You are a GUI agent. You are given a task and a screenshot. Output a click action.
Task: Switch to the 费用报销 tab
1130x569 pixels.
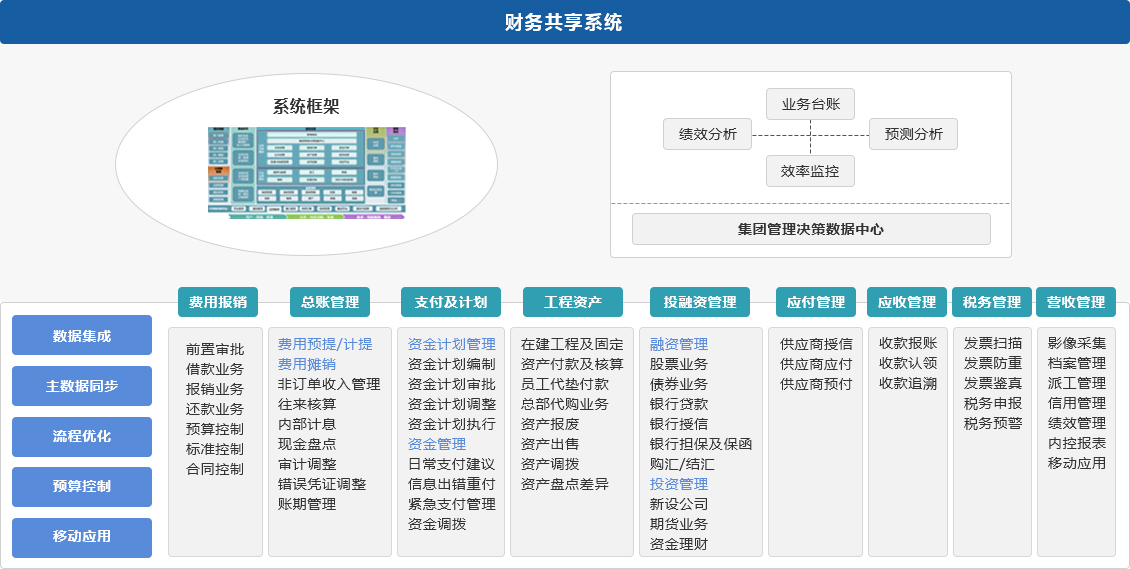(x=217, y=302)
